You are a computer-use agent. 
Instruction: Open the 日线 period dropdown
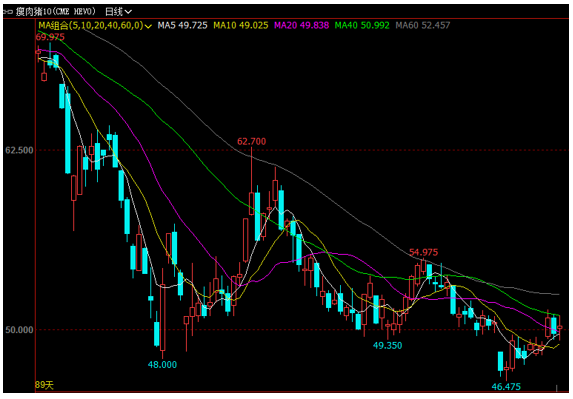click(118, 12)
